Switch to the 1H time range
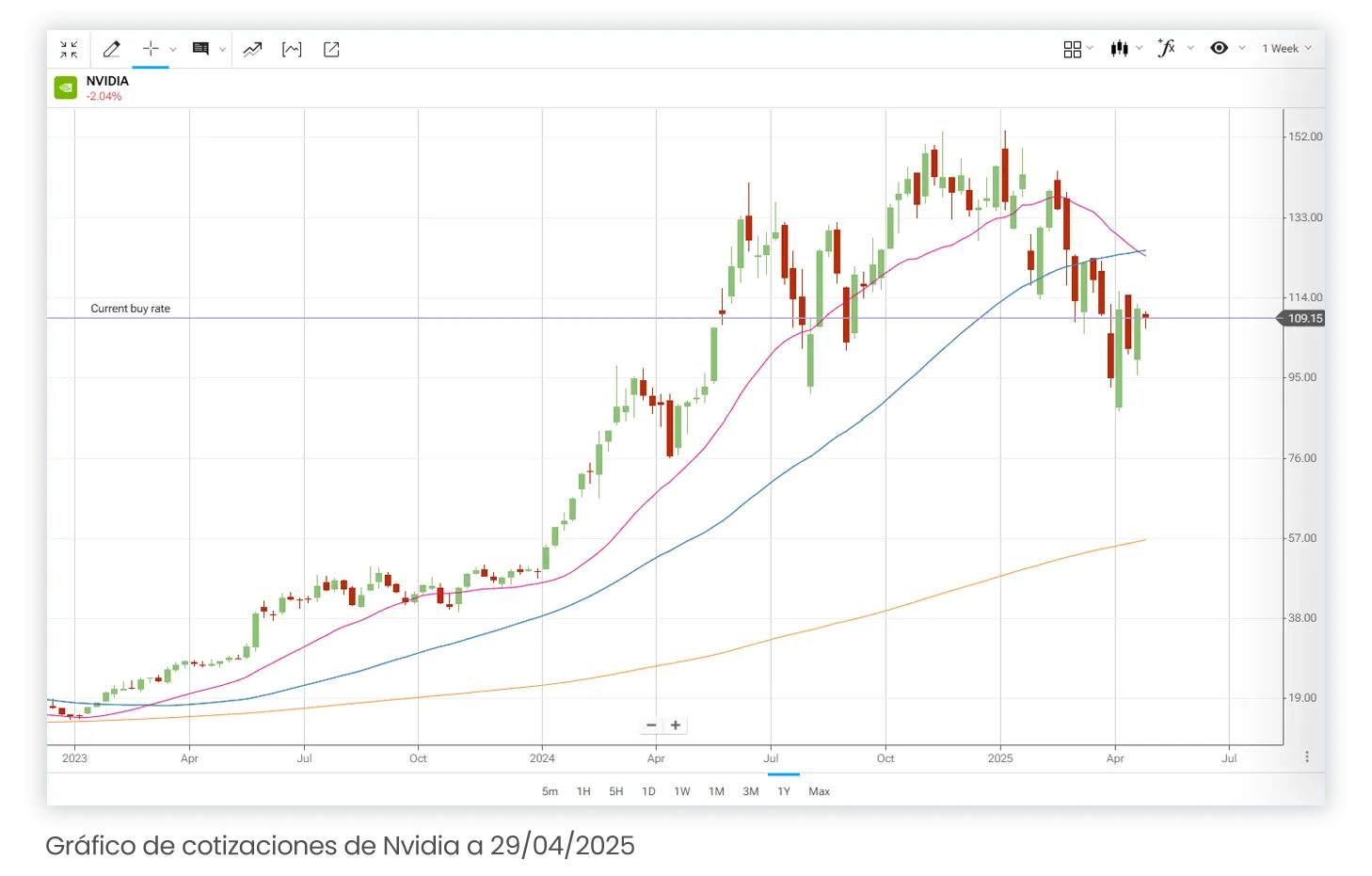Image resolution: width=1372 pixels, height=876 pixels. click(583, 791)
